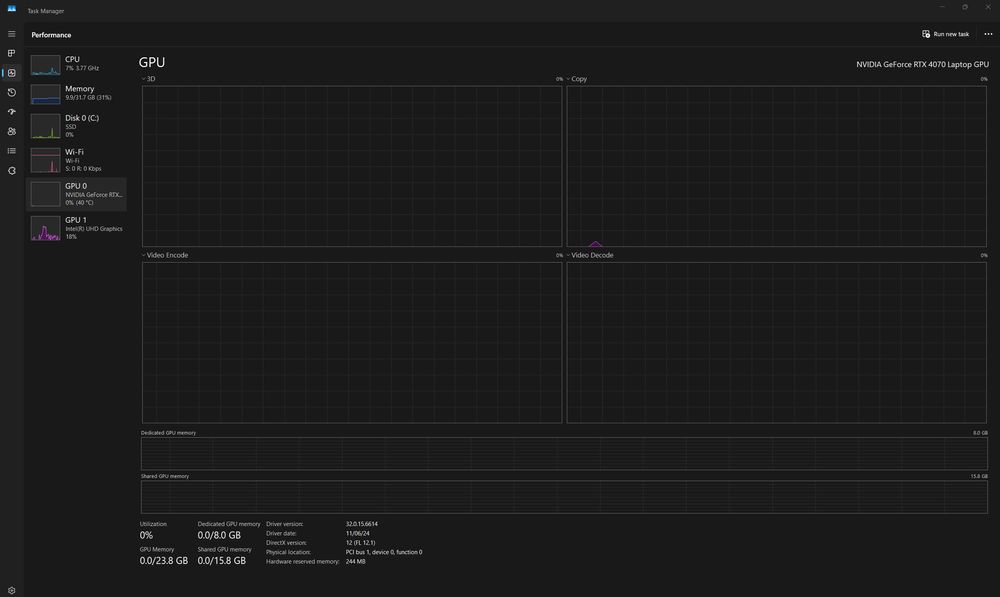Click the Memory mini graph thumbnail
Image resolution: width=1000 pixels, height=597 pixels.
coord(45,94)
